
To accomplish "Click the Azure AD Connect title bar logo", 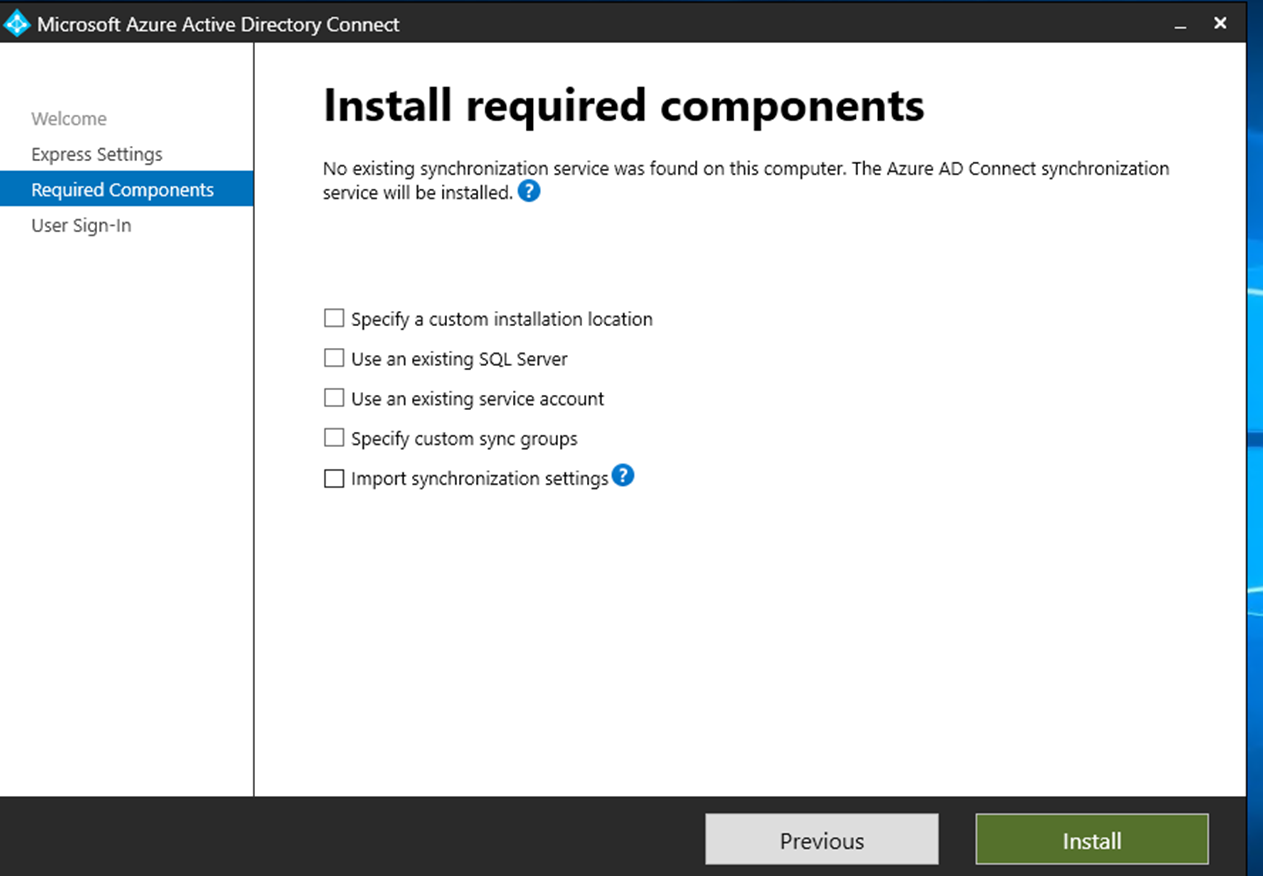I will [18, 24].
